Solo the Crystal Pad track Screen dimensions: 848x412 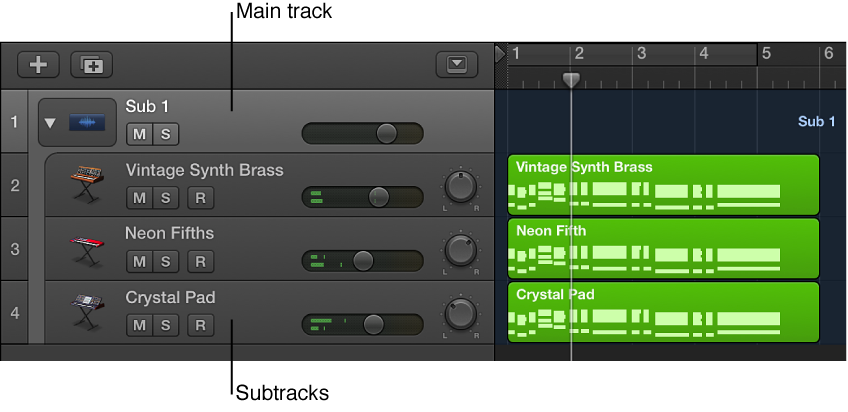(x=165, y=325)
